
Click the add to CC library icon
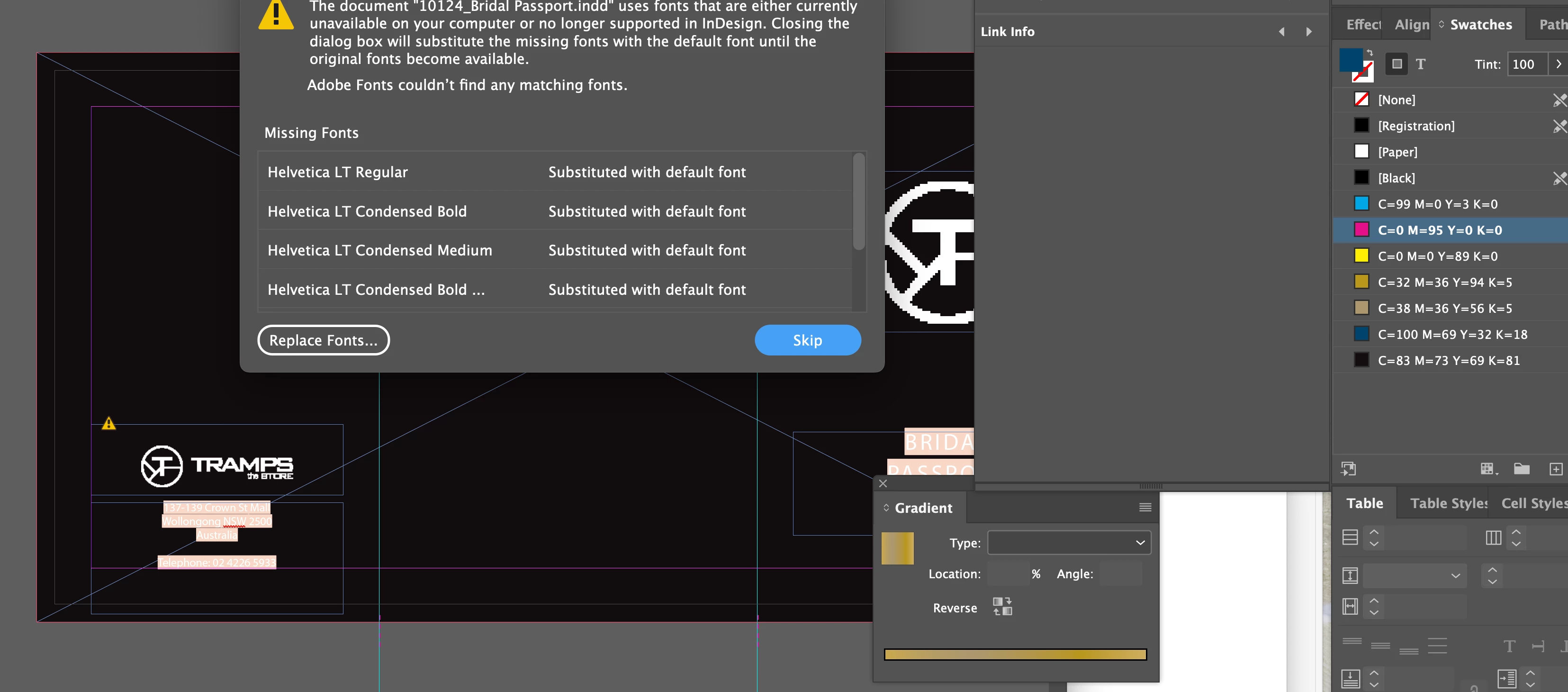click(x=1348, y=468)
